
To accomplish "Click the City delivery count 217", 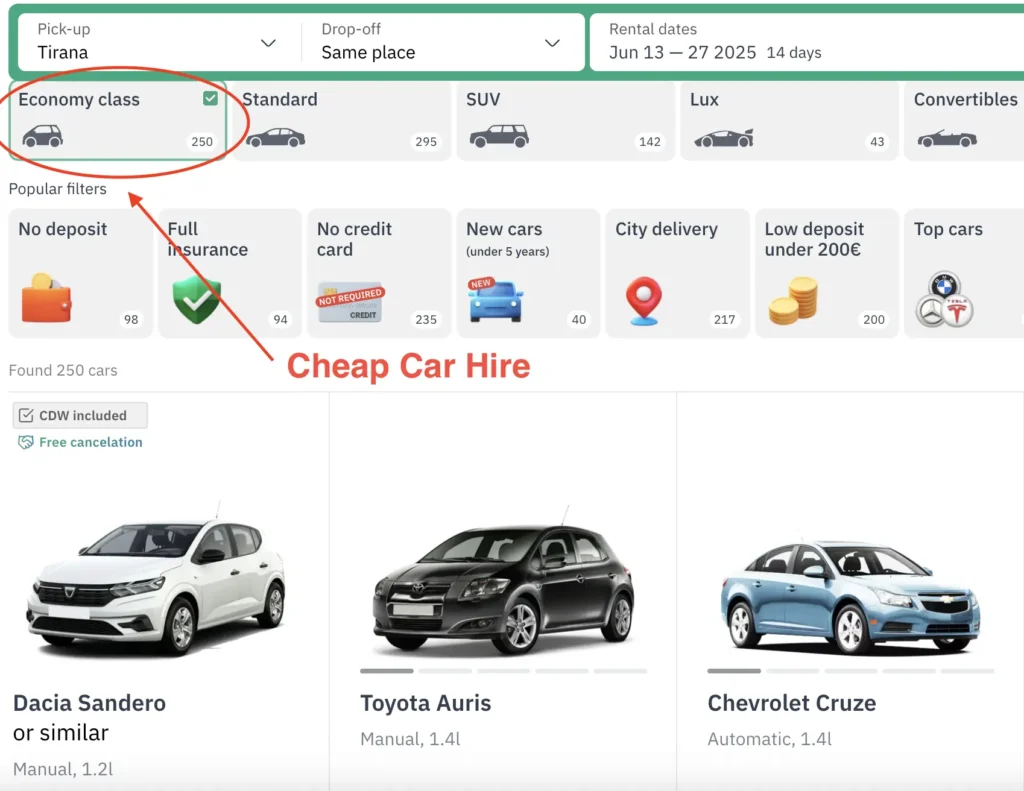I will click(724, 319).
